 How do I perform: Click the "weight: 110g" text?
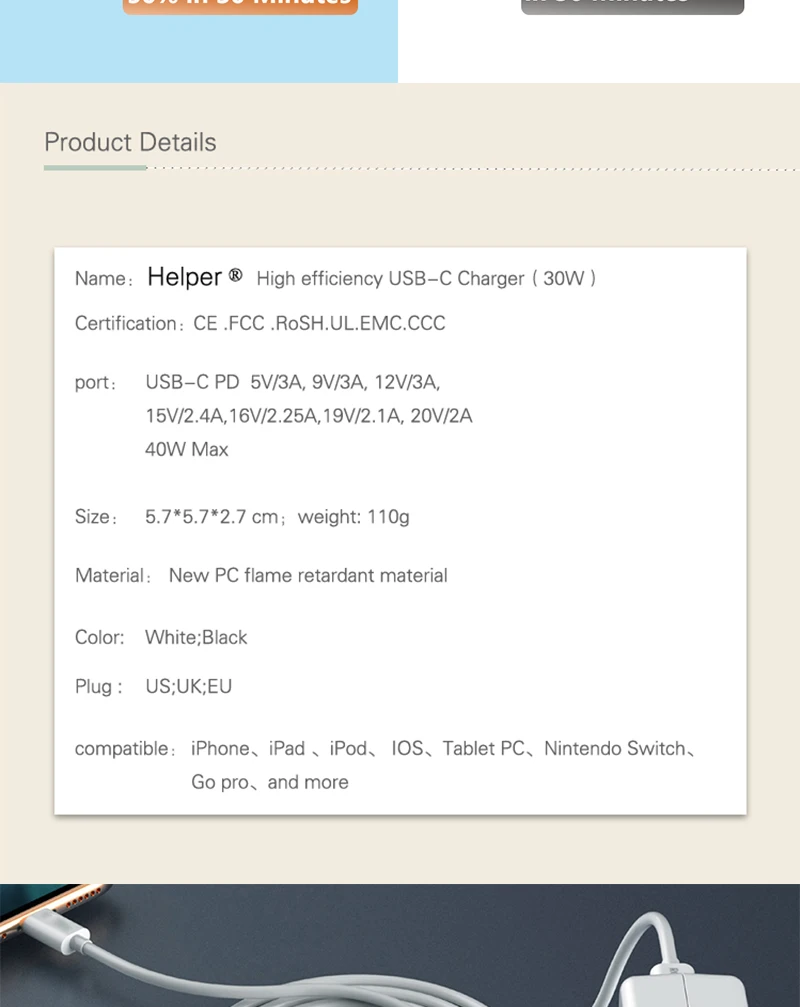click(x=354, y=516)
